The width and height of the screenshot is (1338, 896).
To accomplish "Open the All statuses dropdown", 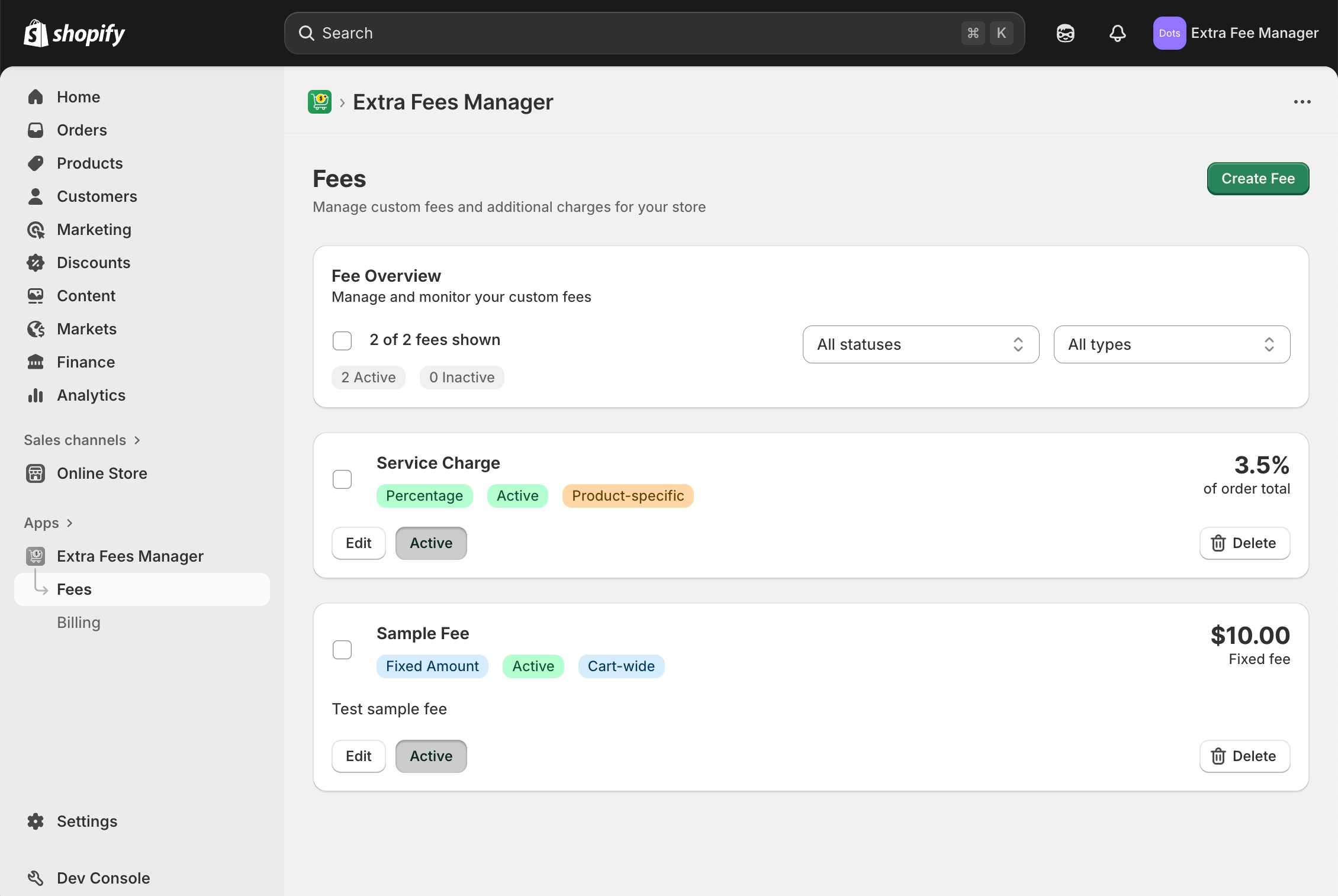I will [921, 344].
